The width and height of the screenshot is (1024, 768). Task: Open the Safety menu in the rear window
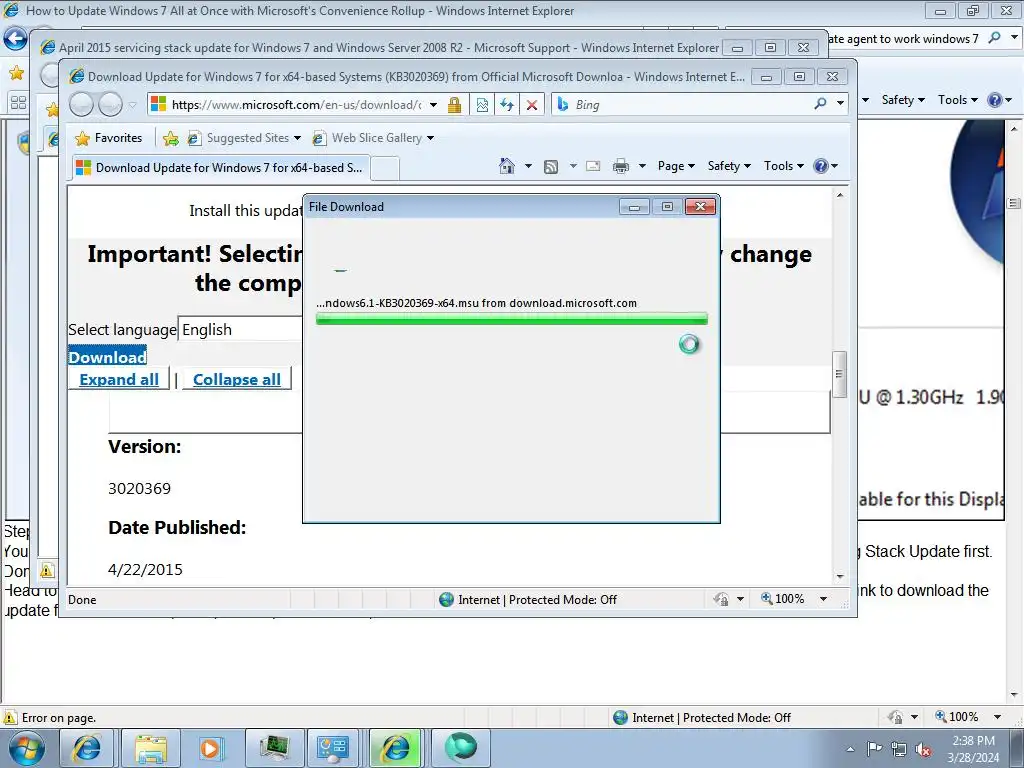pos(903,100)
